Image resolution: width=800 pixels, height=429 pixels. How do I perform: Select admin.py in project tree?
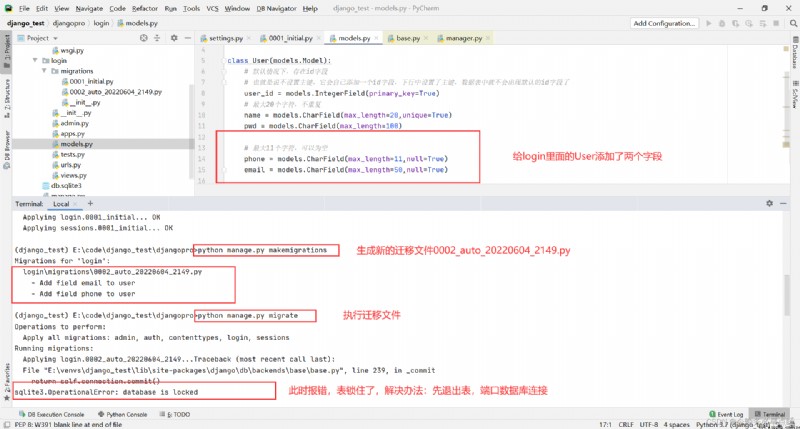pos(70,123)
